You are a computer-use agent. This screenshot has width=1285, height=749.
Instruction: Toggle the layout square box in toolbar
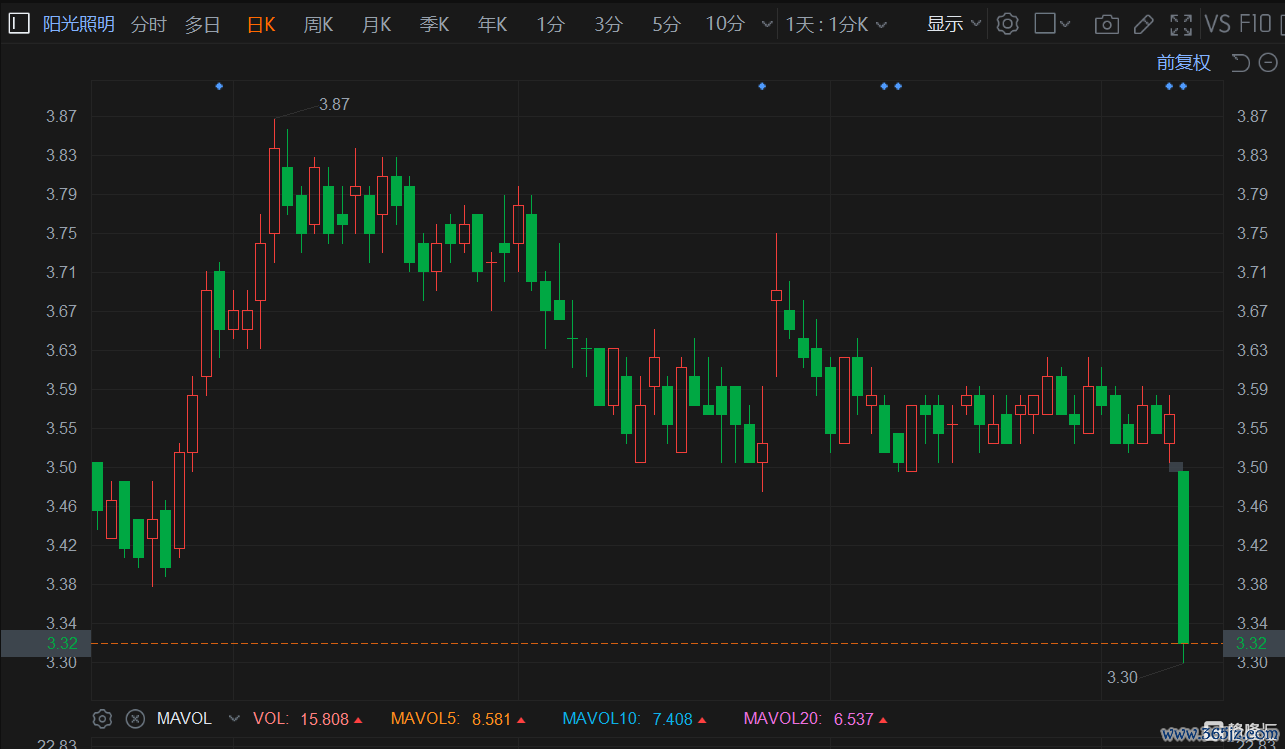tap(1045, 24)
